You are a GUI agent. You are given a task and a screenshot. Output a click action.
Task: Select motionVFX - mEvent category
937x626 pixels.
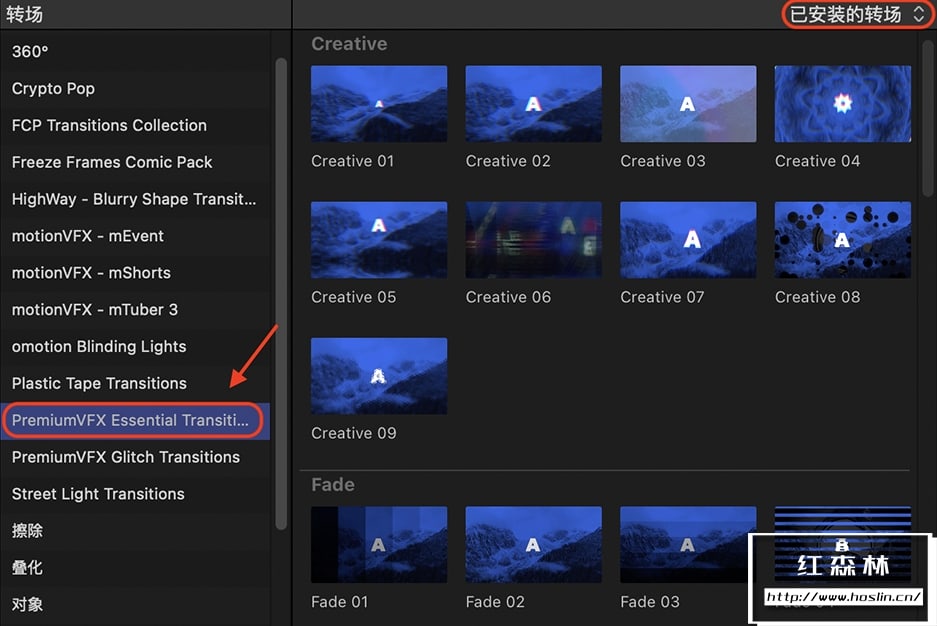[x=135, y=236]
